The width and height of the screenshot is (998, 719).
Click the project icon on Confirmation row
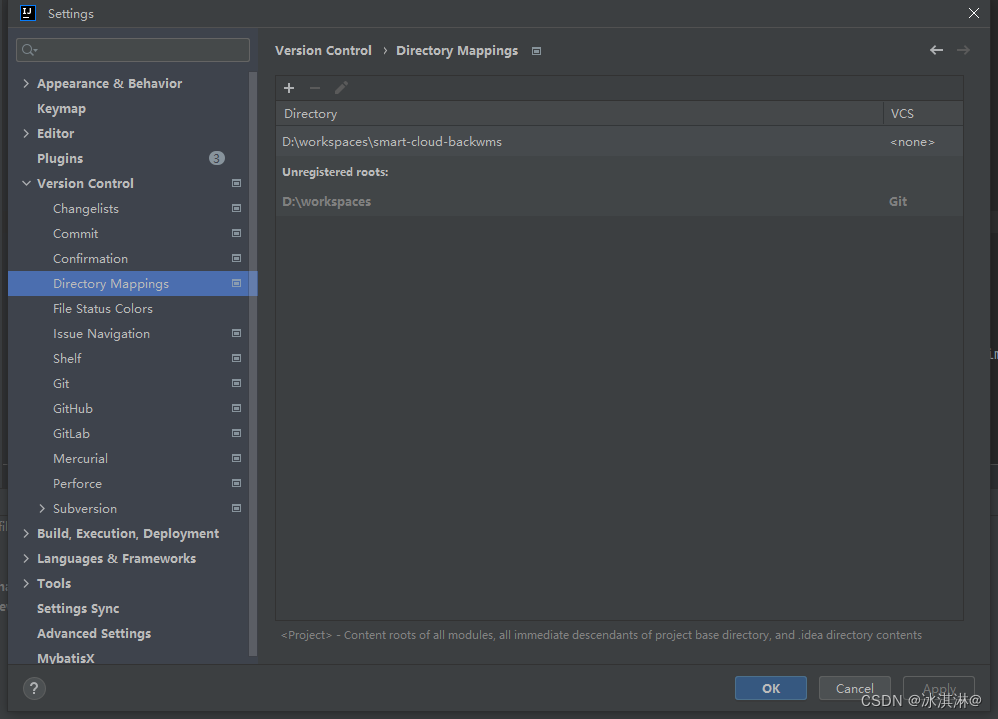pos(236,258)
